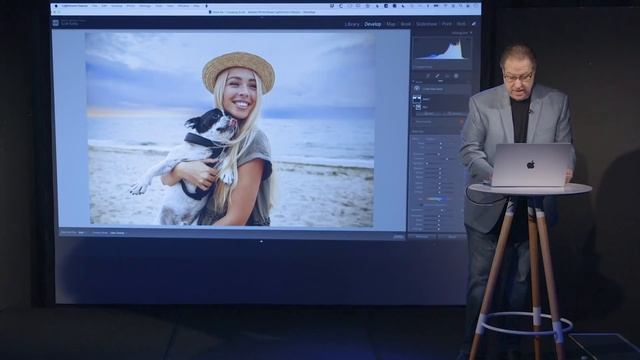Open the Window menu
This screenshot has width=640, height=360.
[x=183, y=6]
